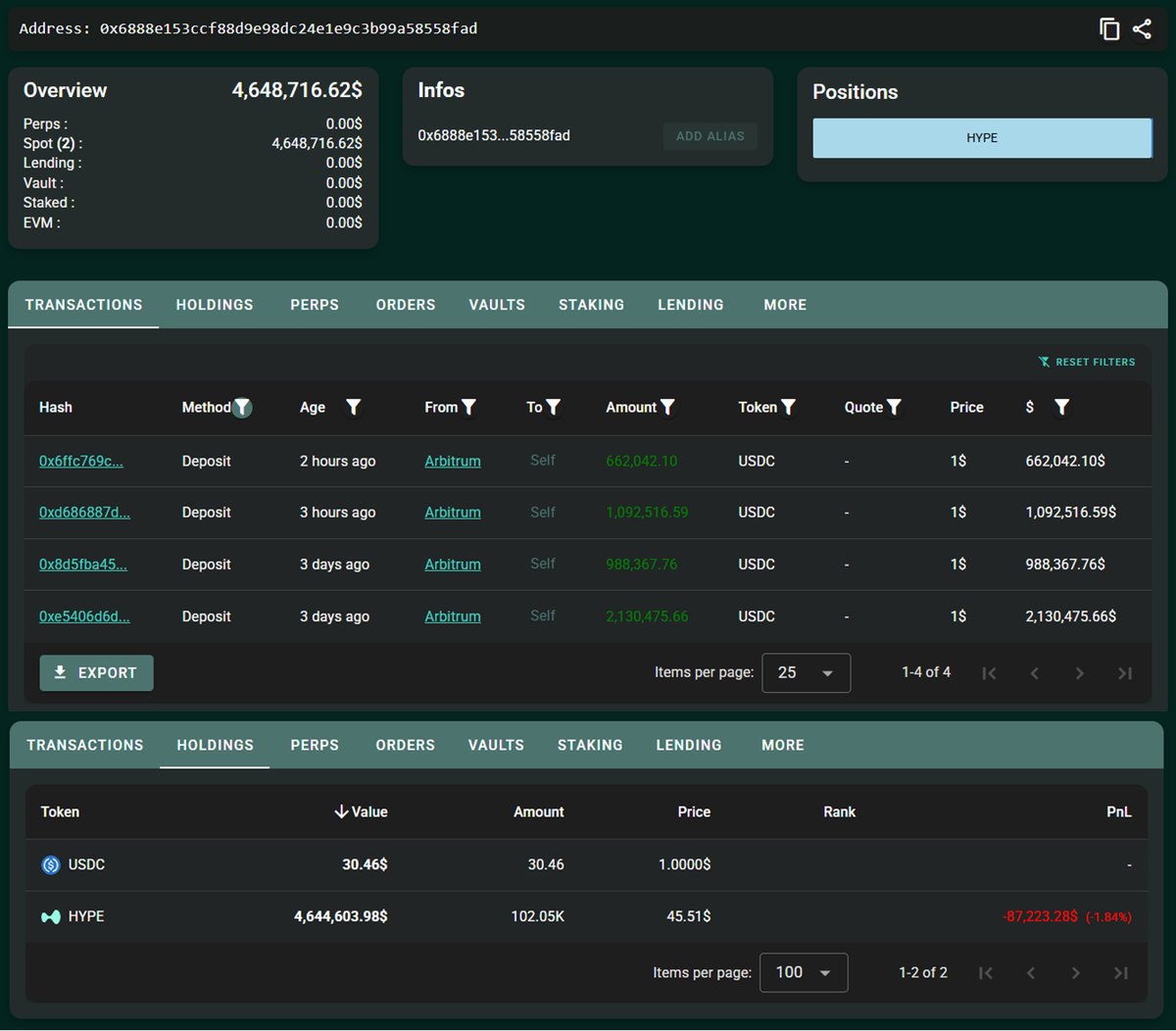Copy the wallet address with copy icon
Viewport: 1176px width, 1031px height.
tap(1109, 29)
